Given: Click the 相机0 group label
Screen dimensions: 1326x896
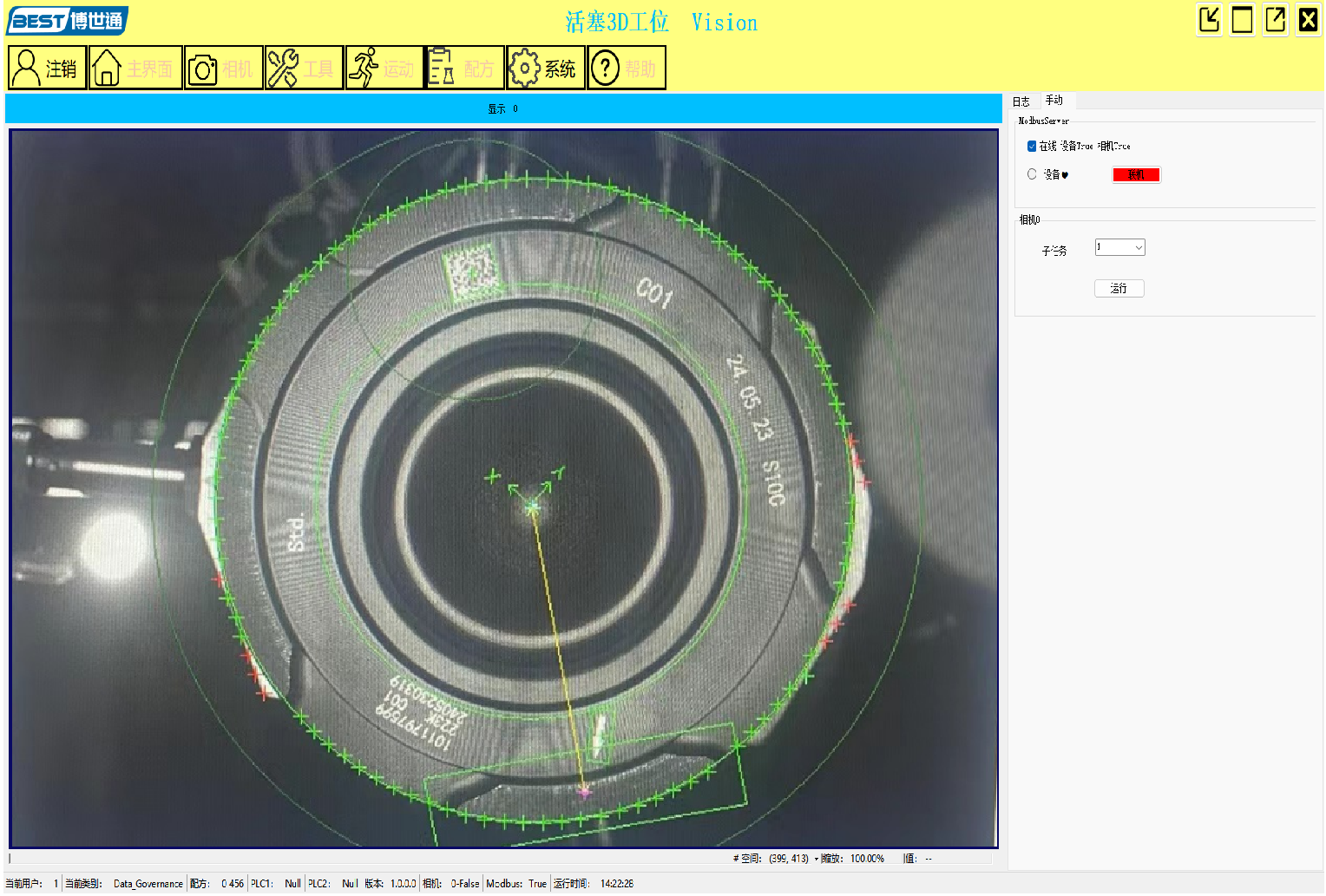Looking at the screenshot, I should [1029, 219].
